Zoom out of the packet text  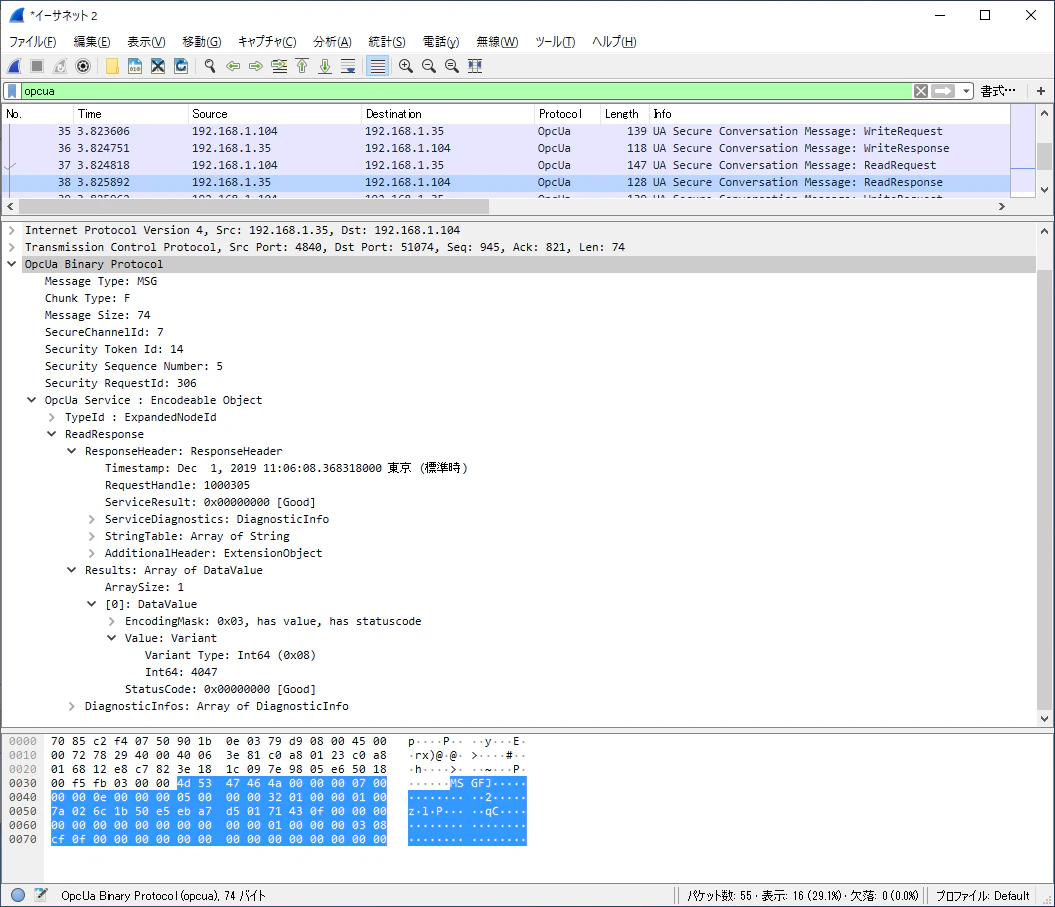[429, 66]
